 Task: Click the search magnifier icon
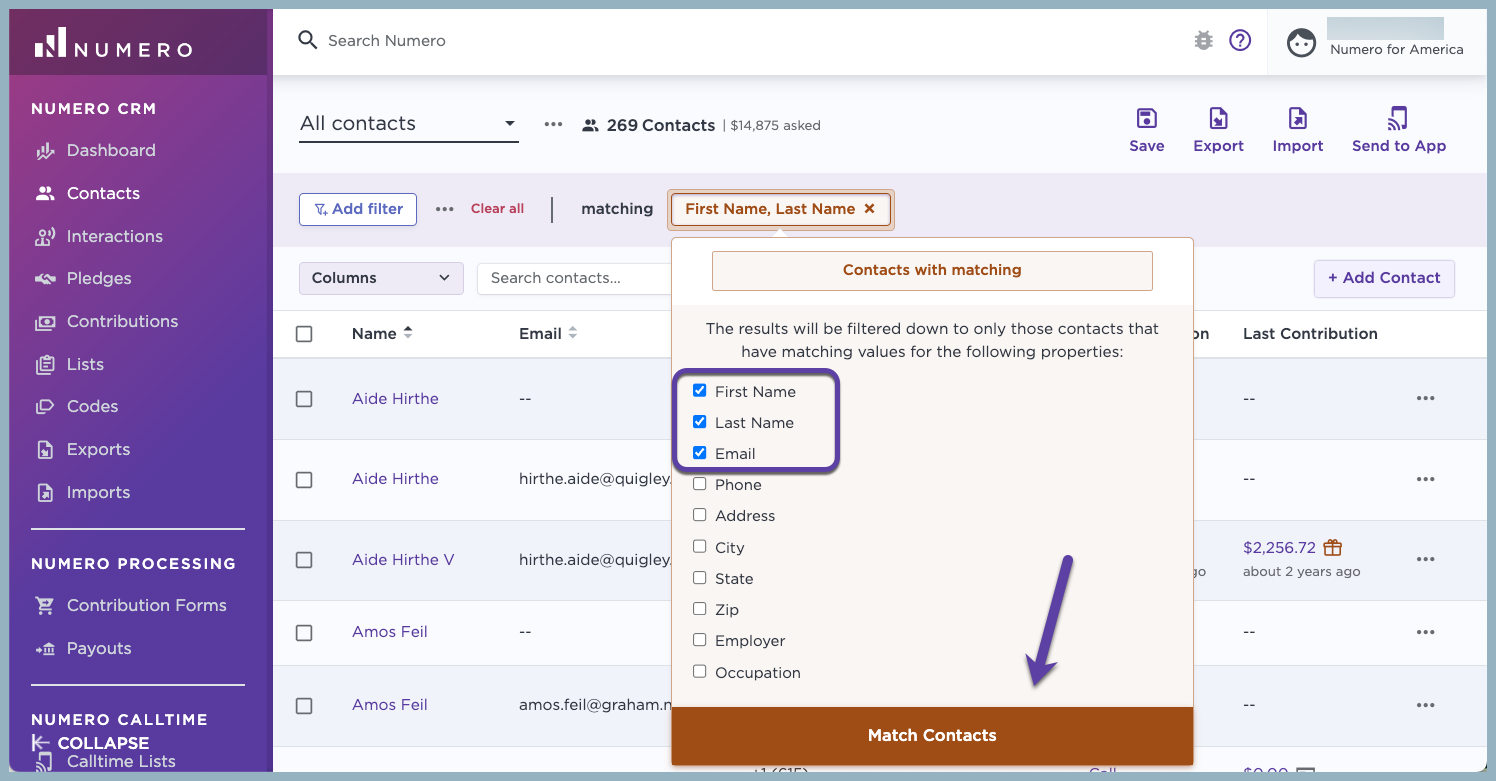[307, 40]
